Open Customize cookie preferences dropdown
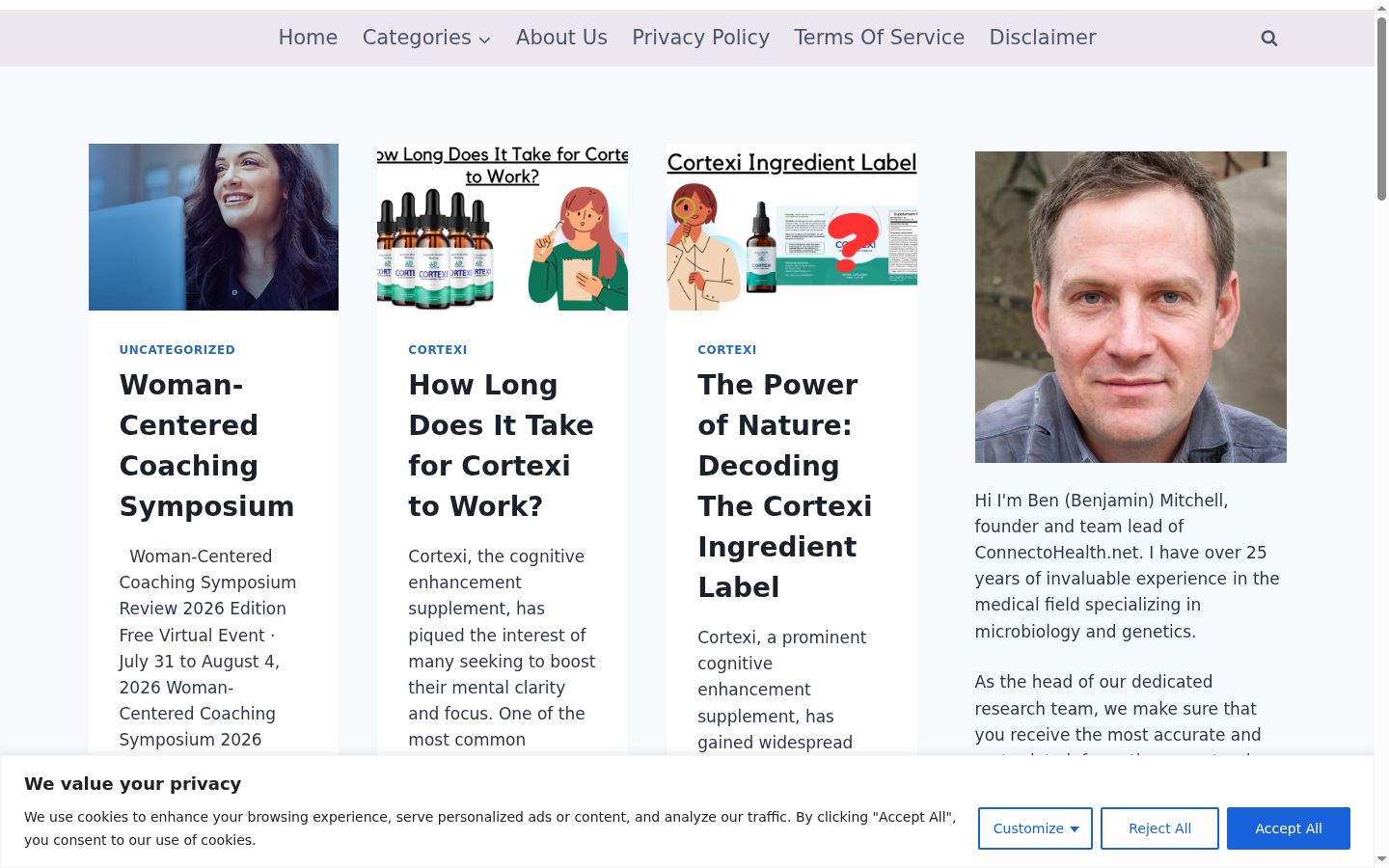The image size is (1389, 868). pos(1035,828)
